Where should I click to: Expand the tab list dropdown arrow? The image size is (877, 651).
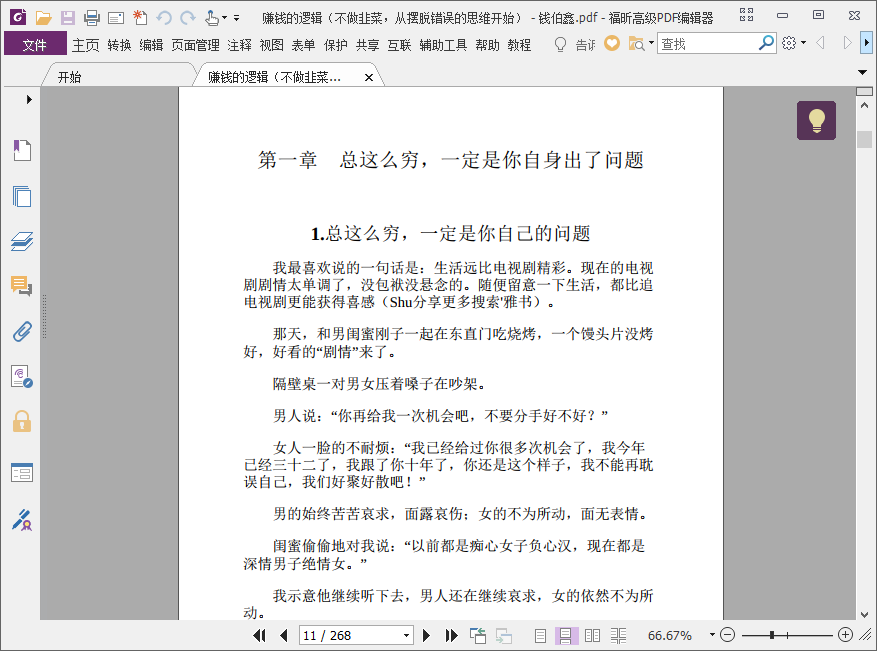862,72
